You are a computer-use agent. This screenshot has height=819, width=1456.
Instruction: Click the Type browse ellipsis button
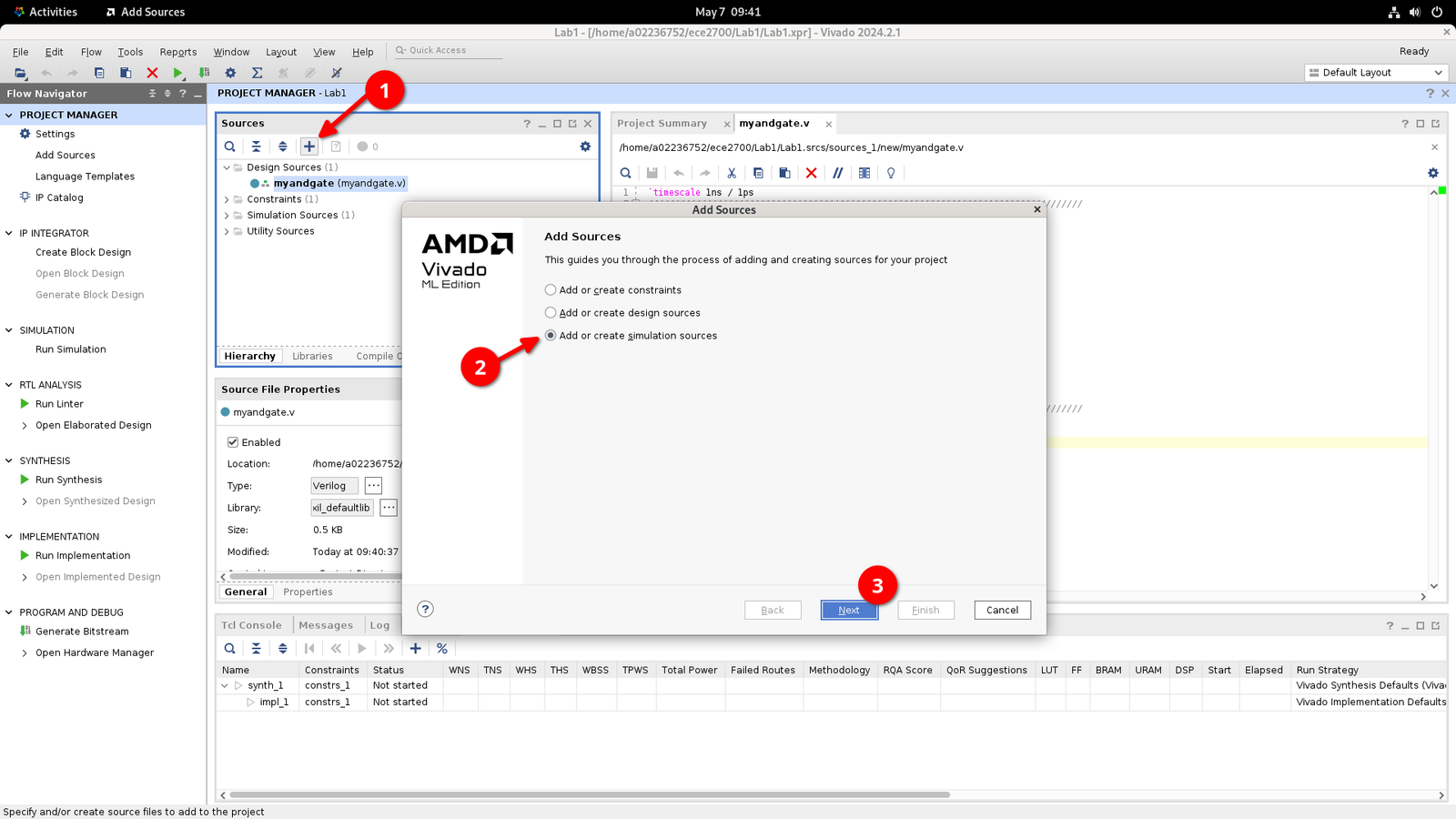[373, 486]
